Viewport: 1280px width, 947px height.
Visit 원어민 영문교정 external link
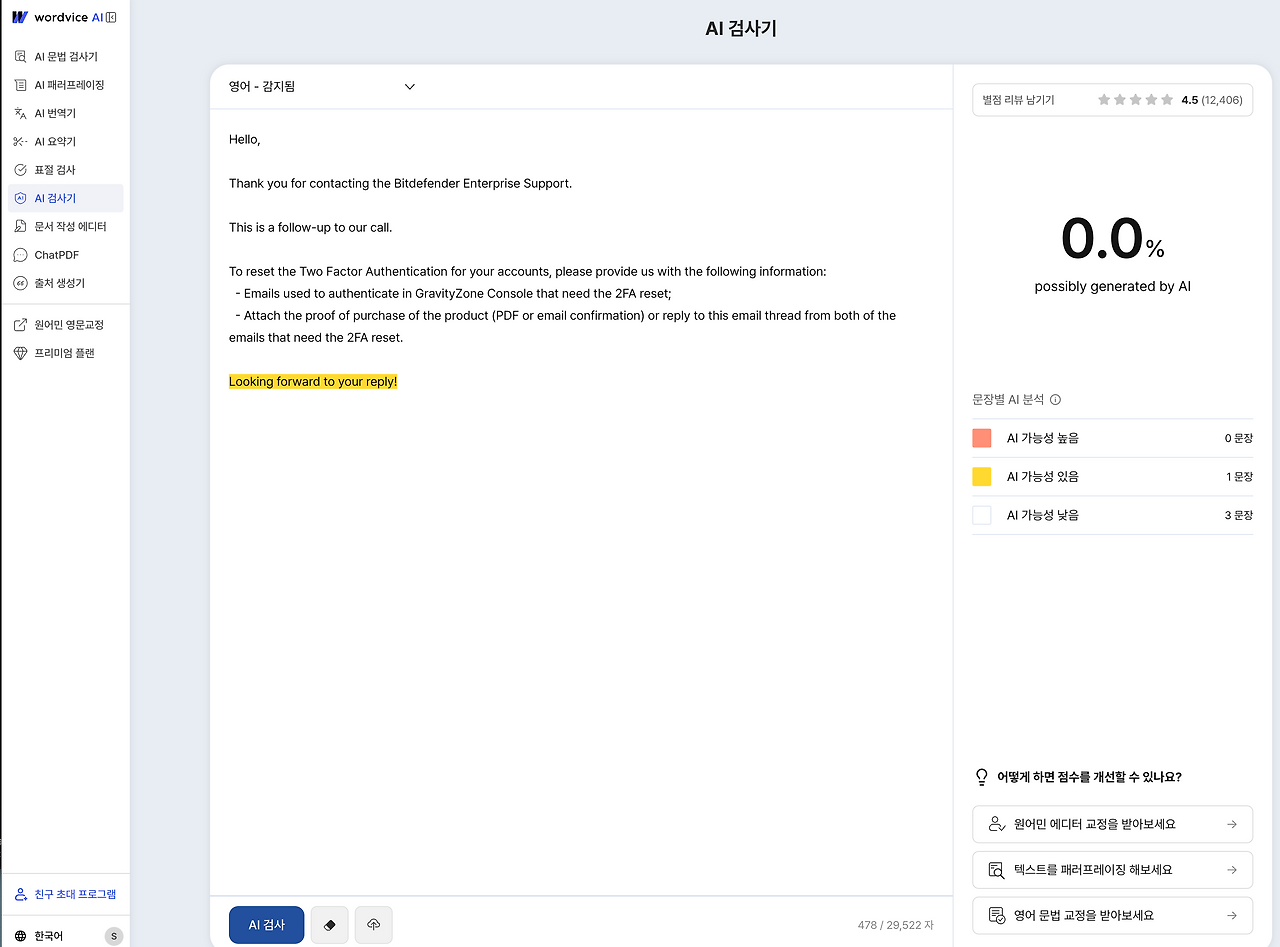(65, 325)
